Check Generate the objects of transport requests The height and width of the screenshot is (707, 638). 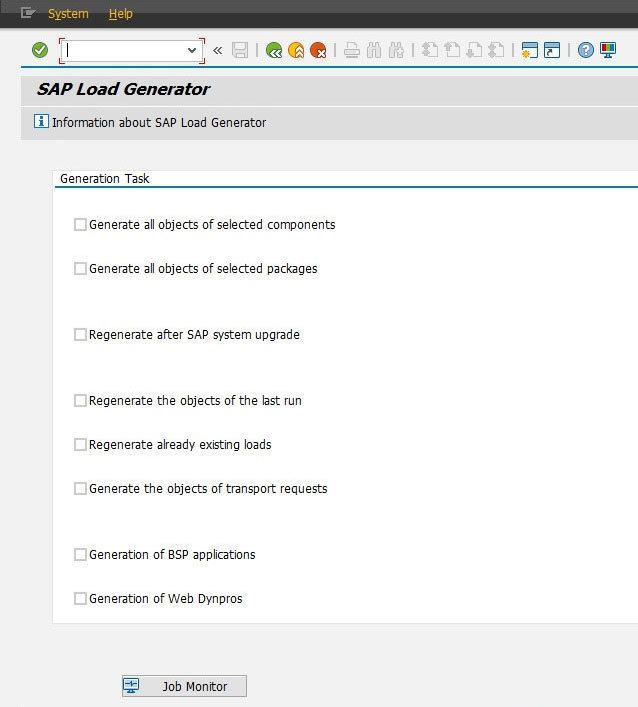point(80,489)
